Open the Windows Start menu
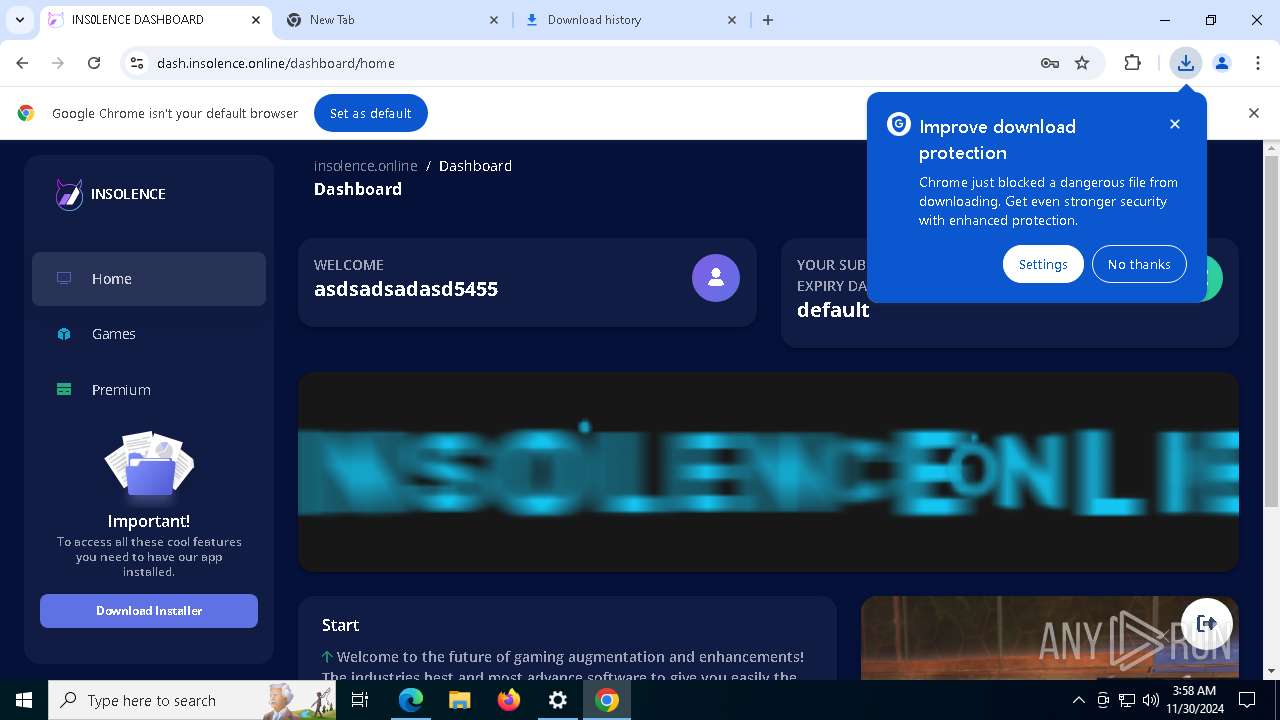 point(24,700)
